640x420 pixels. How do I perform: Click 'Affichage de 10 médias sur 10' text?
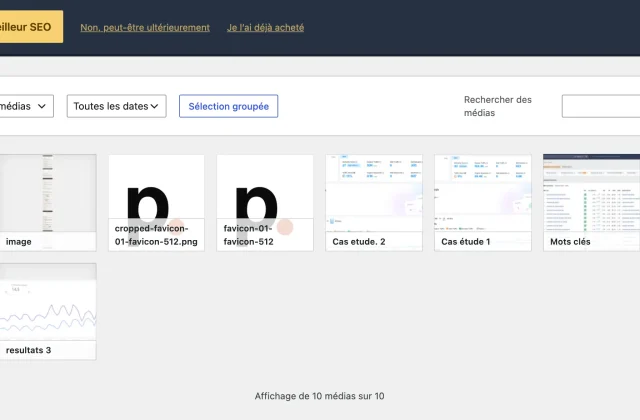(320, 396)
